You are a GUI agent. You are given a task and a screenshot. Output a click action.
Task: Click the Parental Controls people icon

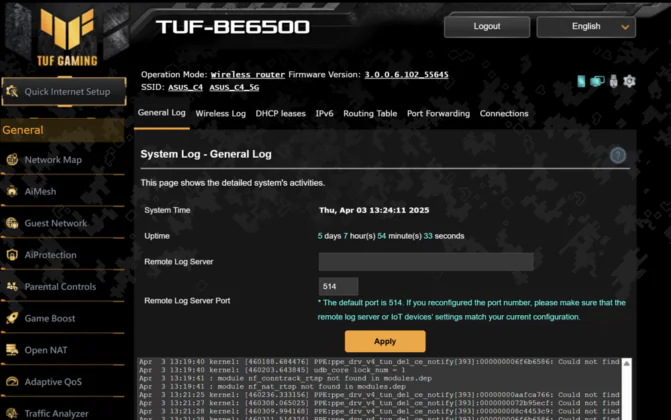[12, 286]
